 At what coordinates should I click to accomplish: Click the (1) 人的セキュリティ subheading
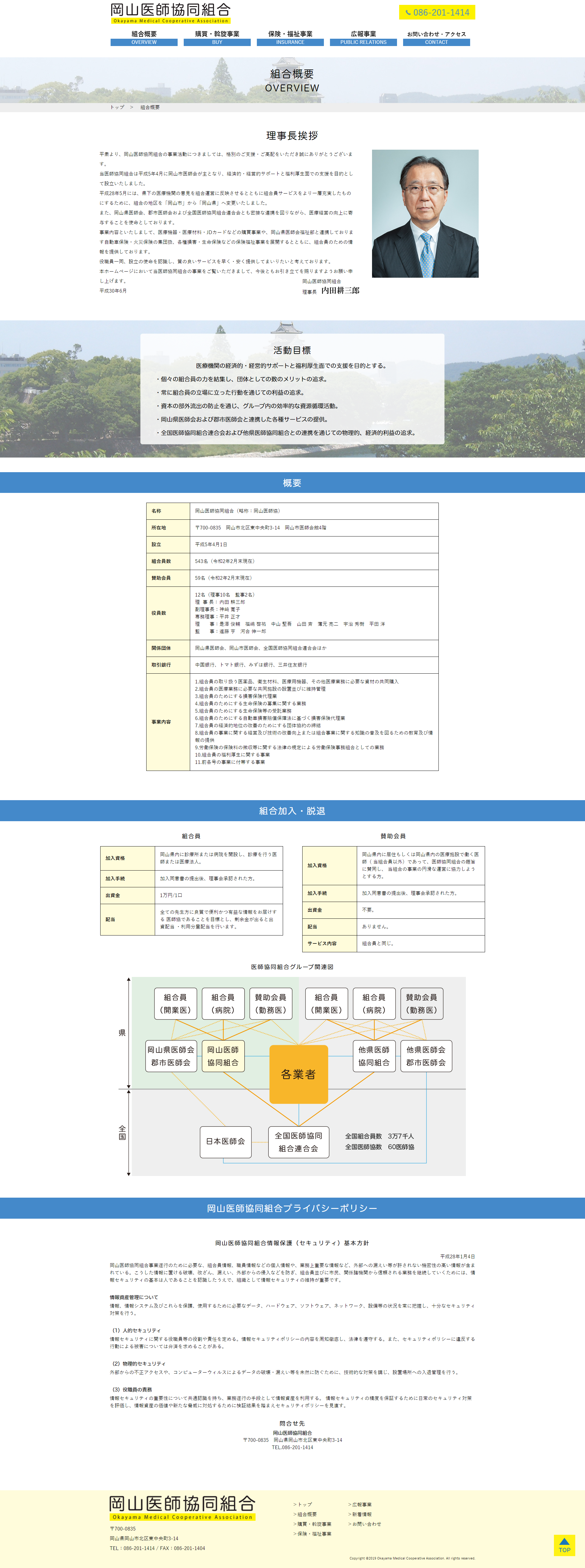(135, 1331)
